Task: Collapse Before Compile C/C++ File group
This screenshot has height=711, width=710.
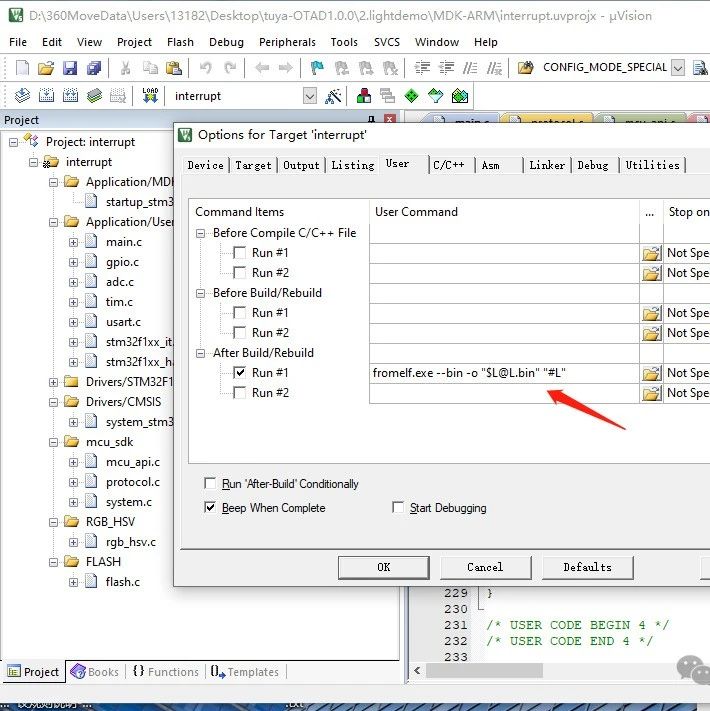Action: tap(200, 233)
